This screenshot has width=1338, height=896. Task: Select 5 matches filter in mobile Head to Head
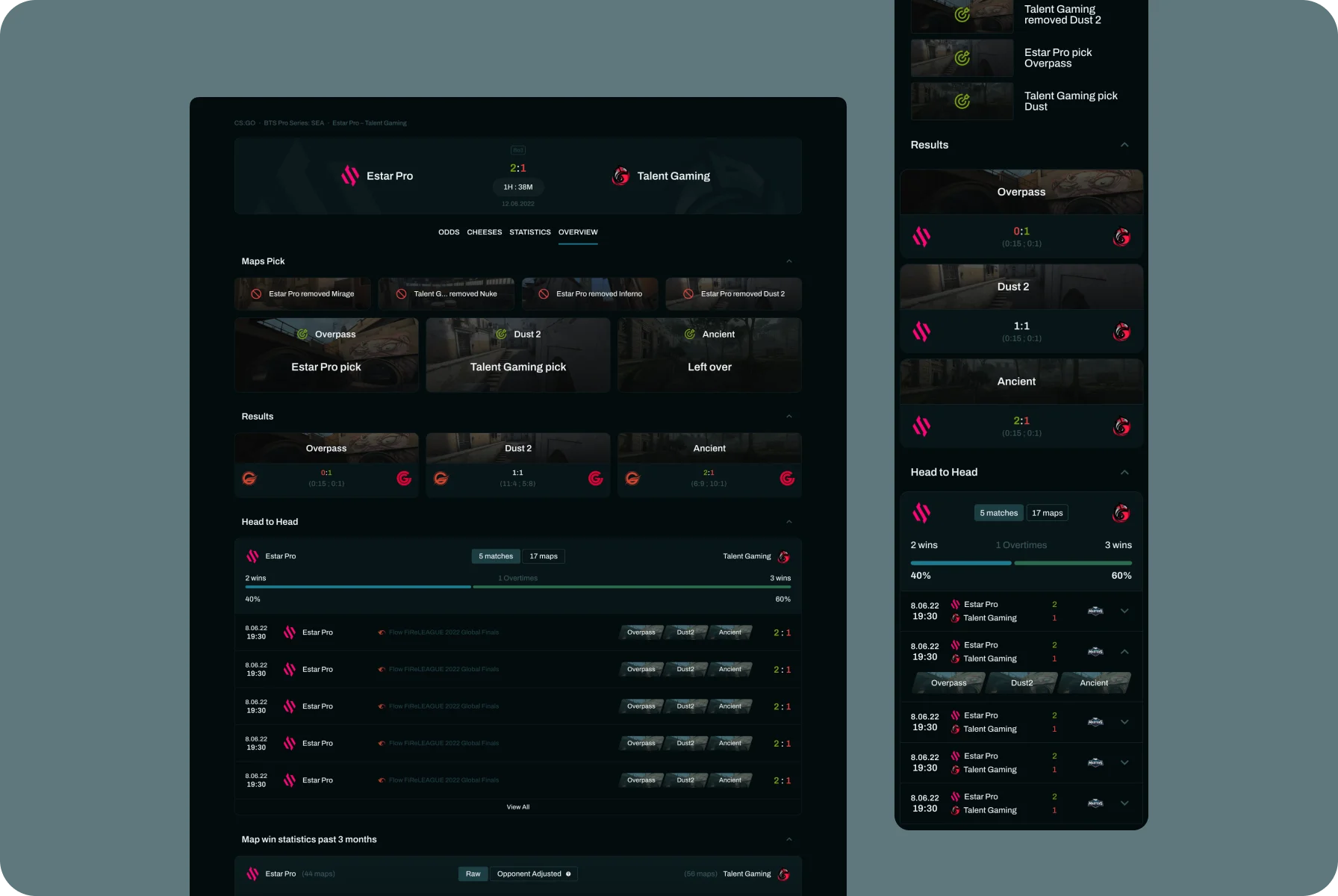click(999, 513)
